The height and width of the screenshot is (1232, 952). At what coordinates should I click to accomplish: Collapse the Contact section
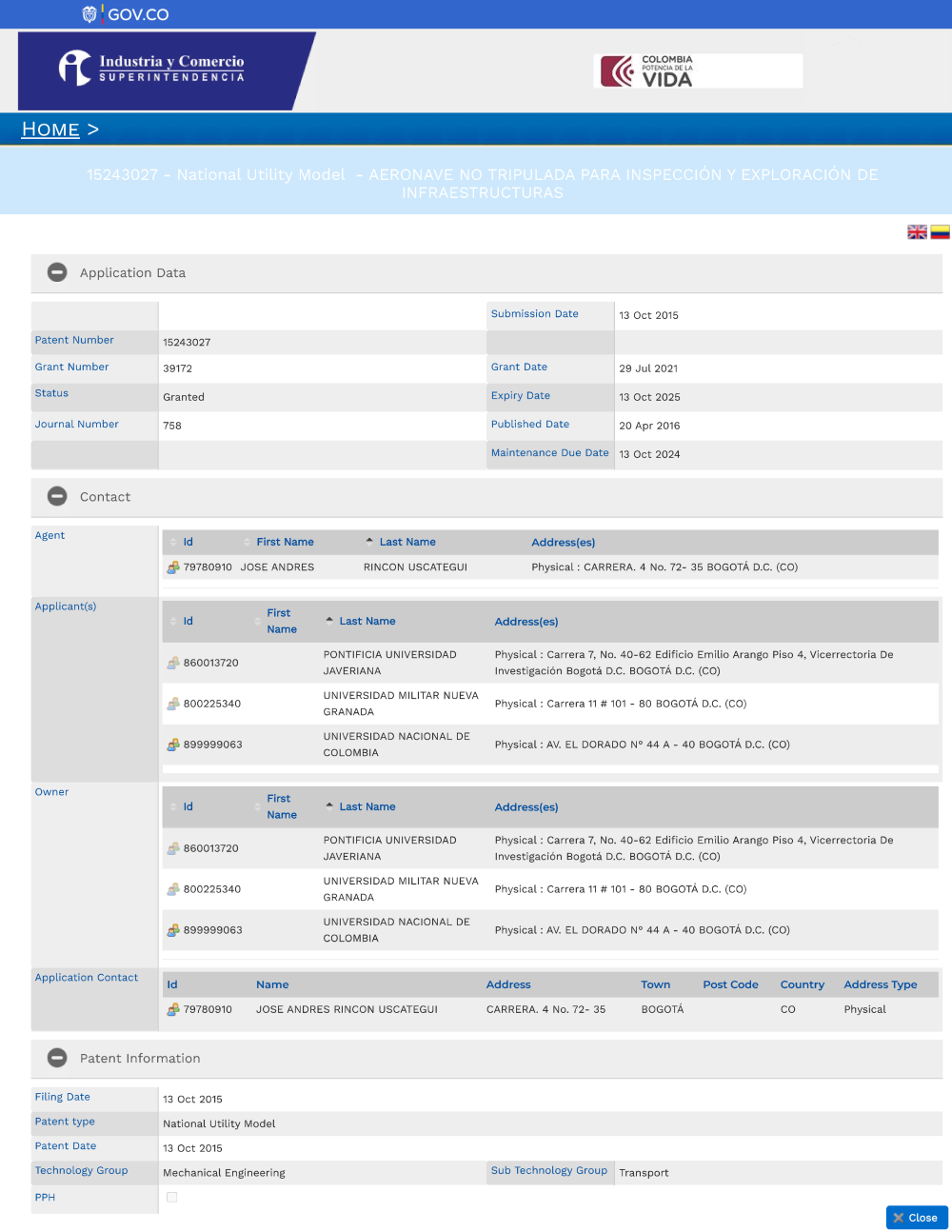click(x=57, y=497)
